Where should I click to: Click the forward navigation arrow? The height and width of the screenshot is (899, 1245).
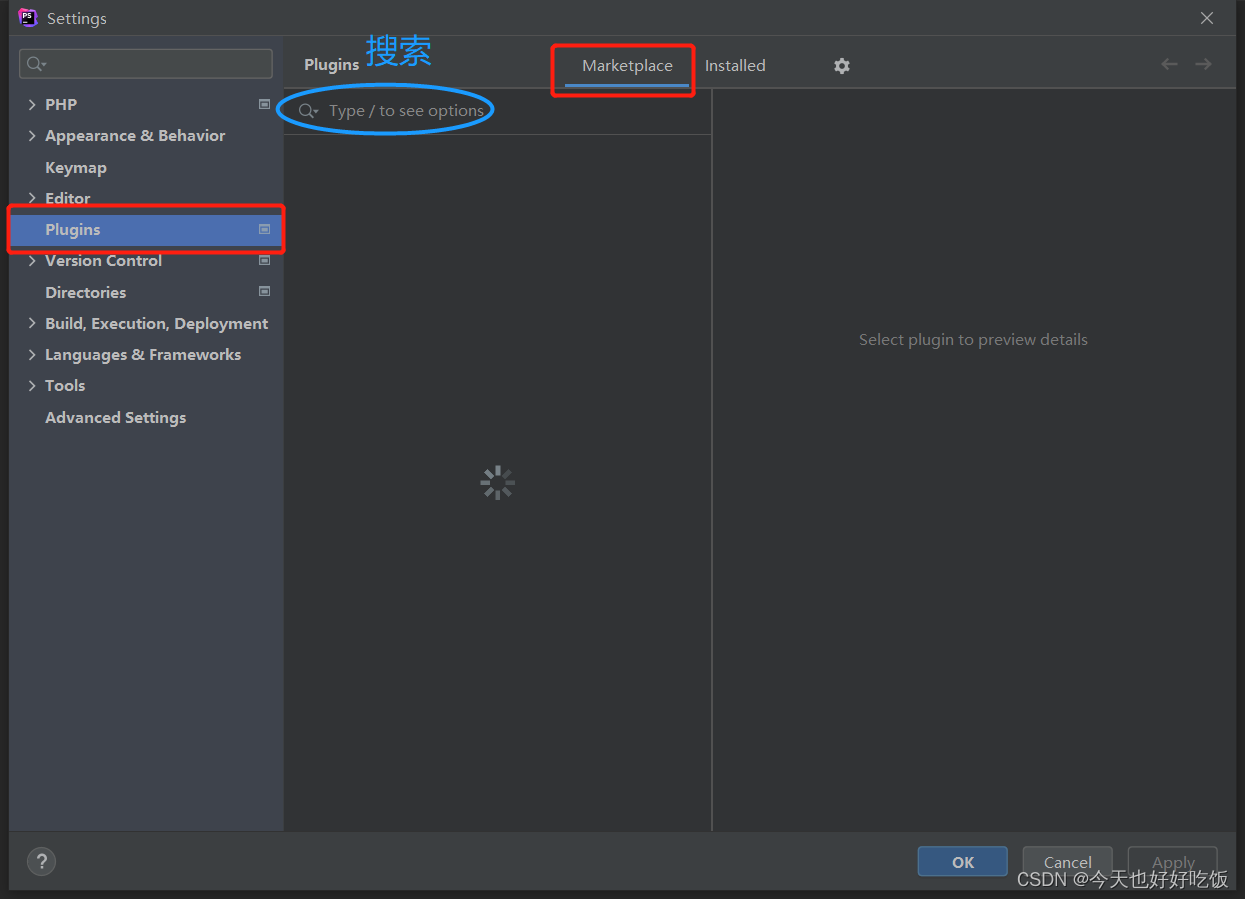pyautogui.click(x=1203, y=64)
